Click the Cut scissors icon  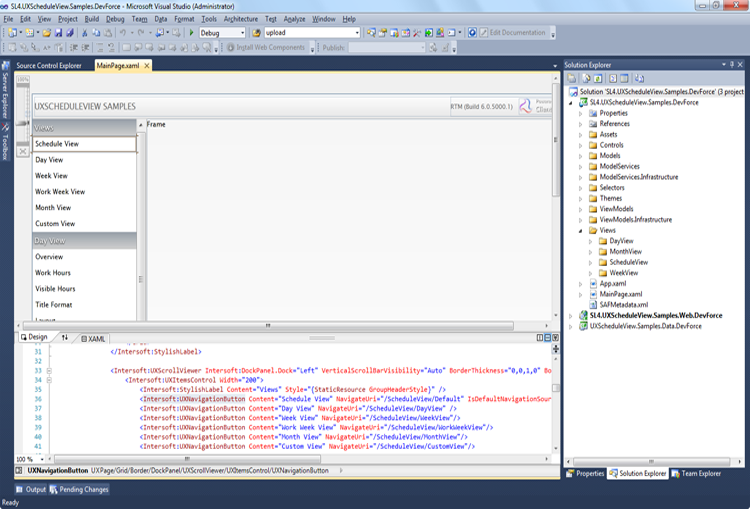tap(85, 33)
